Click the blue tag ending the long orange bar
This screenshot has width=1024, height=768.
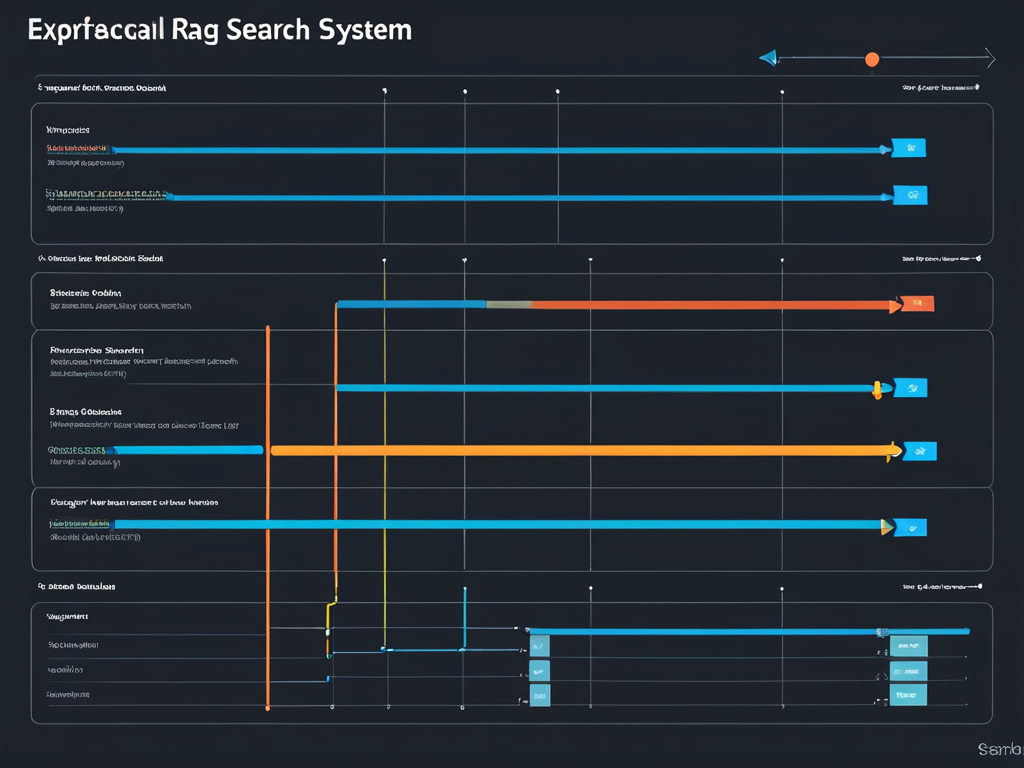click(919, 451)
